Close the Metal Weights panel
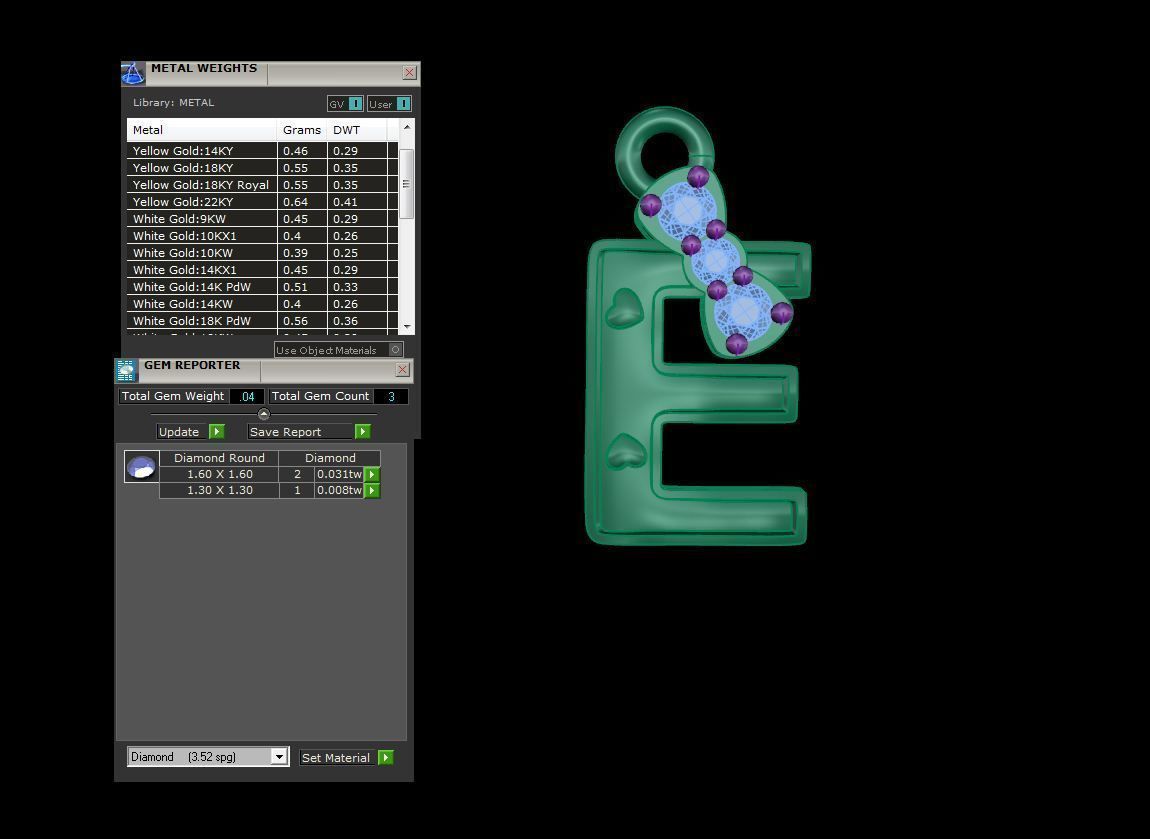 pos(409,73)
